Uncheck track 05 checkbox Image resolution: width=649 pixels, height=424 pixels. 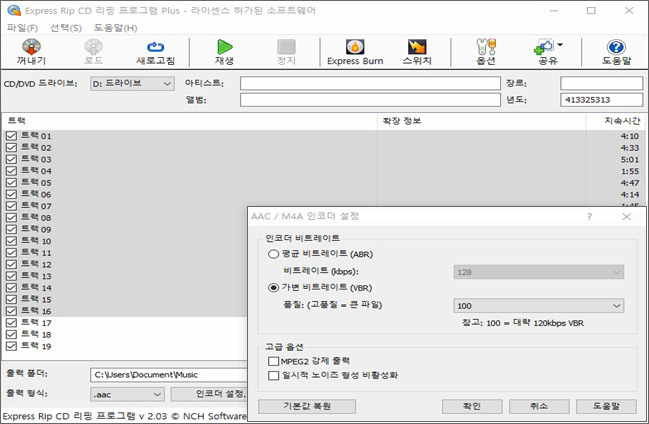(x=11, y=183)
